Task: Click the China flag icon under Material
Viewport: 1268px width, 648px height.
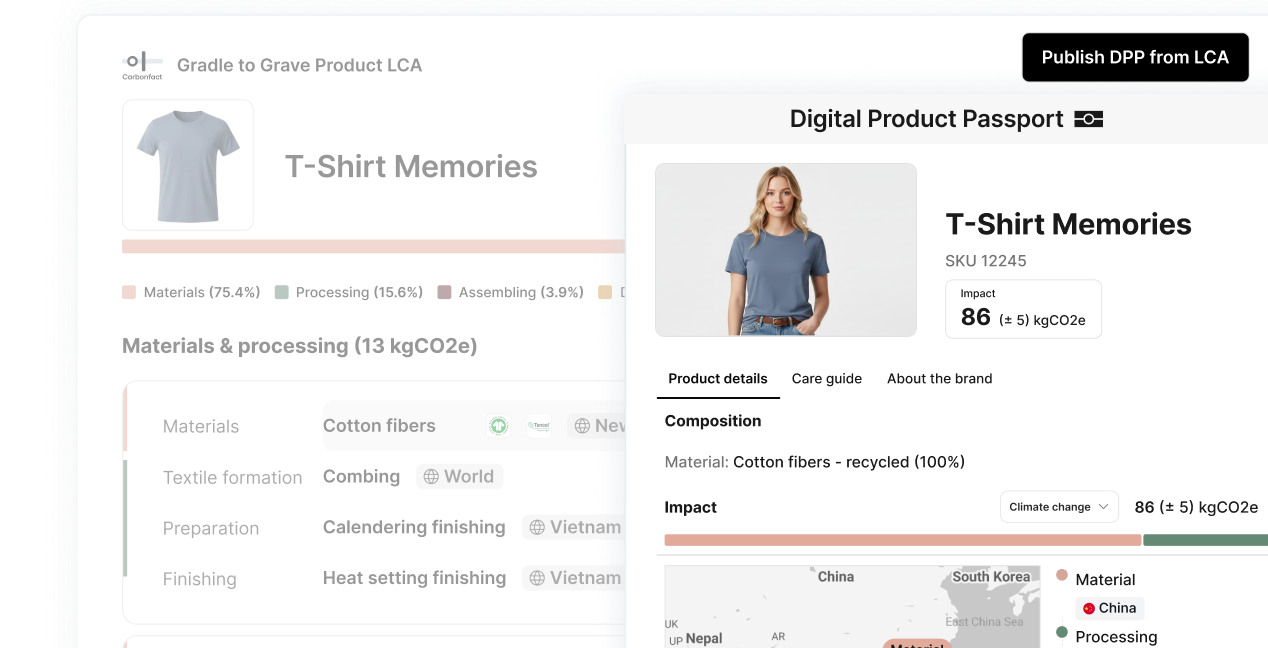Action: point(1089,608)
